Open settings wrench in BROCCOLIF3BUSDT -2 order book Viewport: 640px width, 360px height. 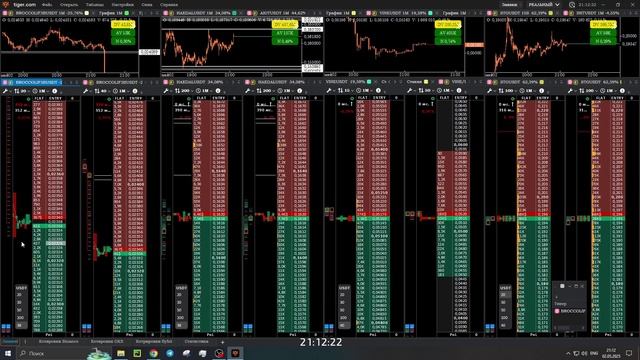[86, 91]
